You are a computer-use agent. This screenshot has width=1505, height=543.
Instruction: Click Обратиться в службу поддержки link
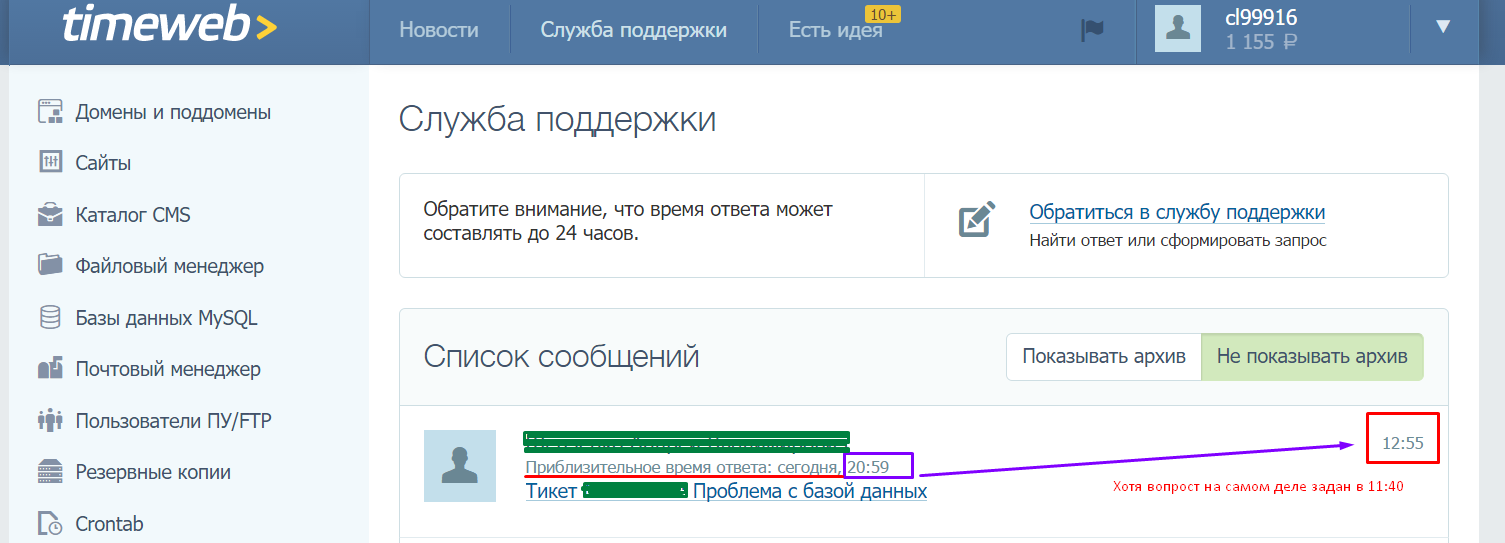[1177, 212]
